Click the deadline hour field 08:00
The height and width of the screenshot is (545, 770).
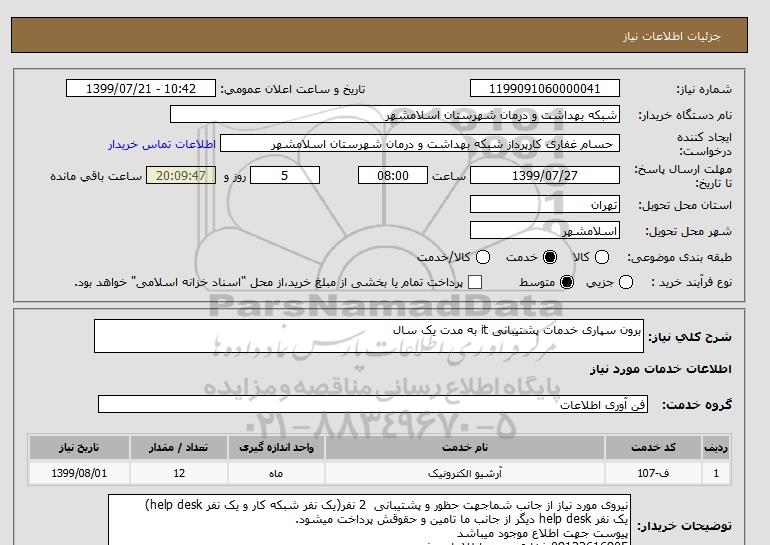(393, 175)
